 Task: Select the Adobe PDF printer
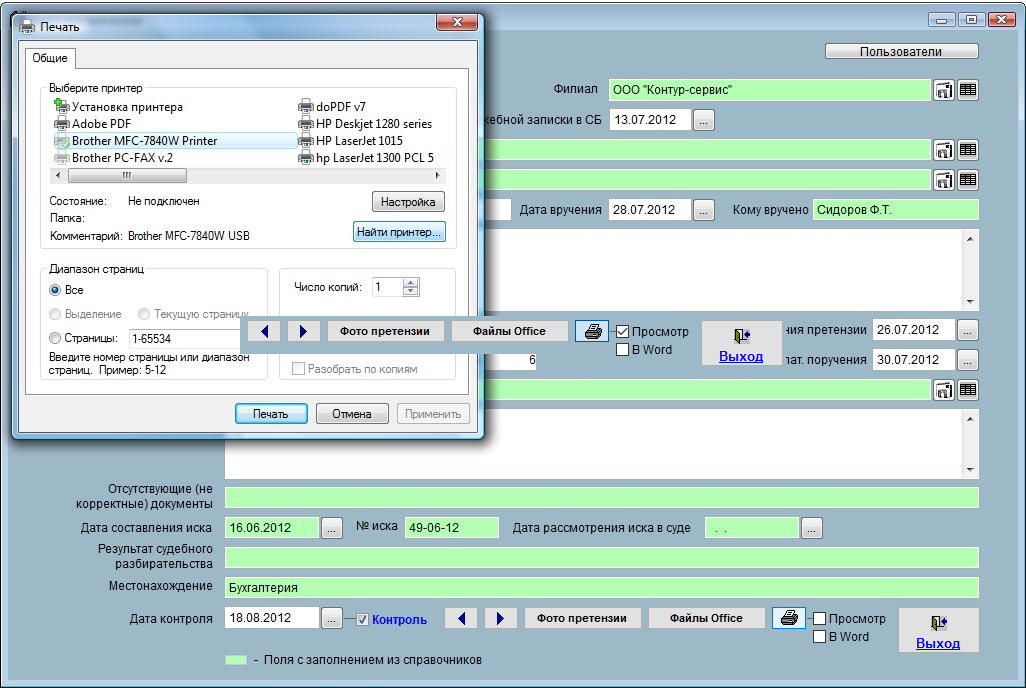point(100,124)
